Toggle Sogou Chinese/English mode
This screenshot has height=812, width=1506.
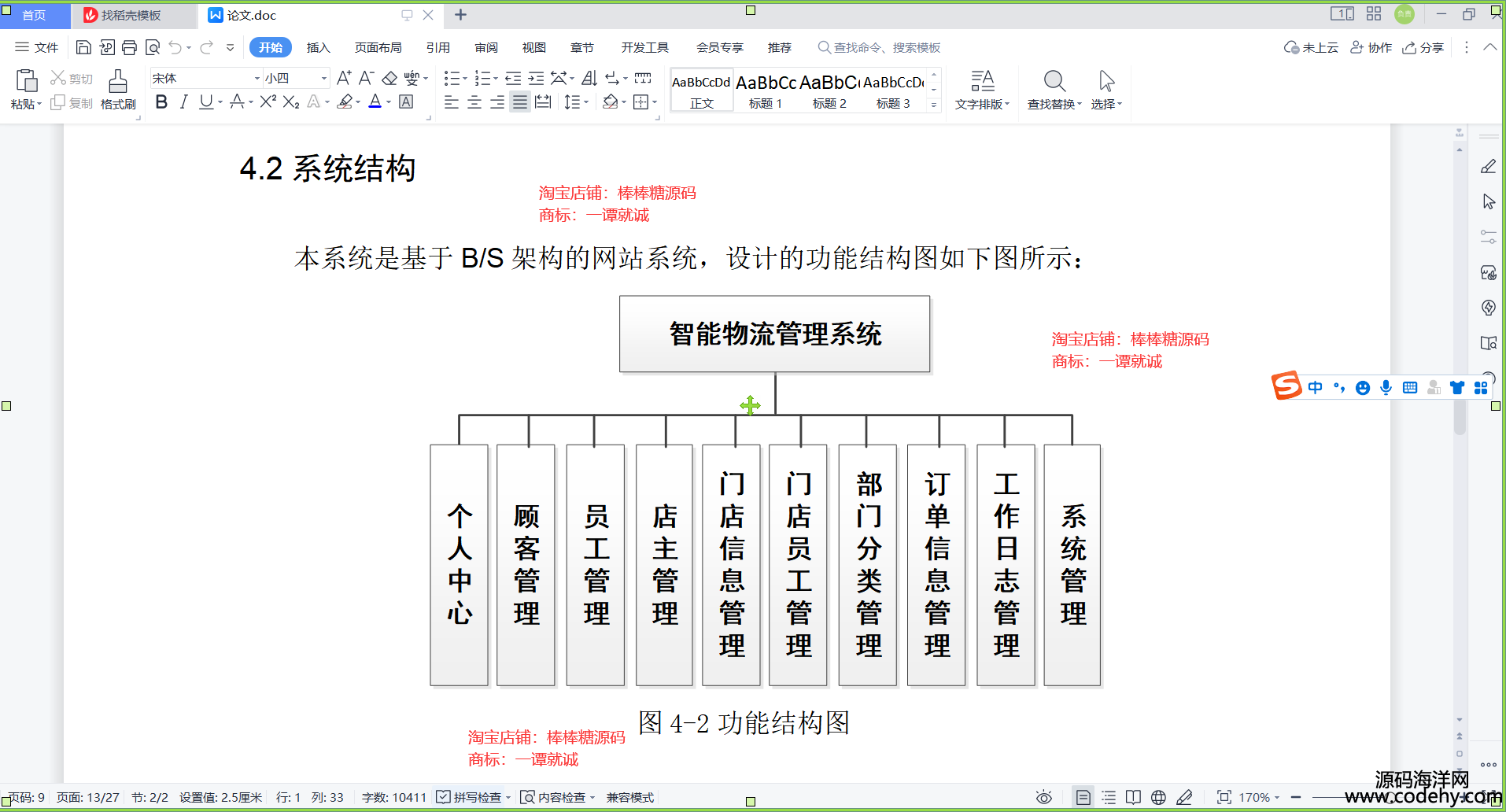click(x=1316, y=387)
